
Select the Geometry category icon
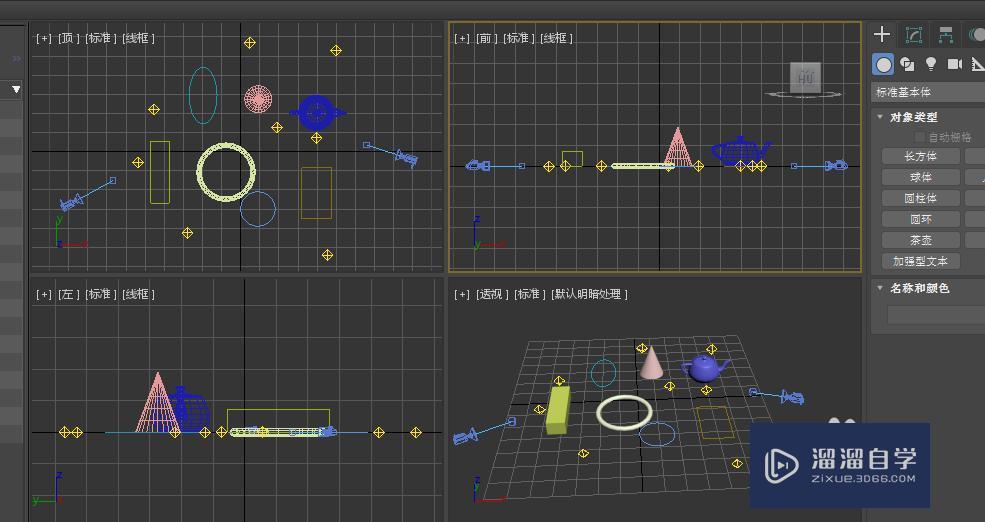[x=883, y=64]
